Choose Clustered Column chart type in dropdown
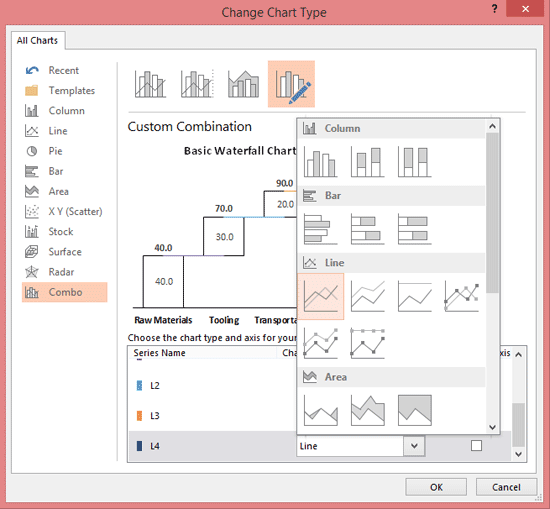 (321, 162)
